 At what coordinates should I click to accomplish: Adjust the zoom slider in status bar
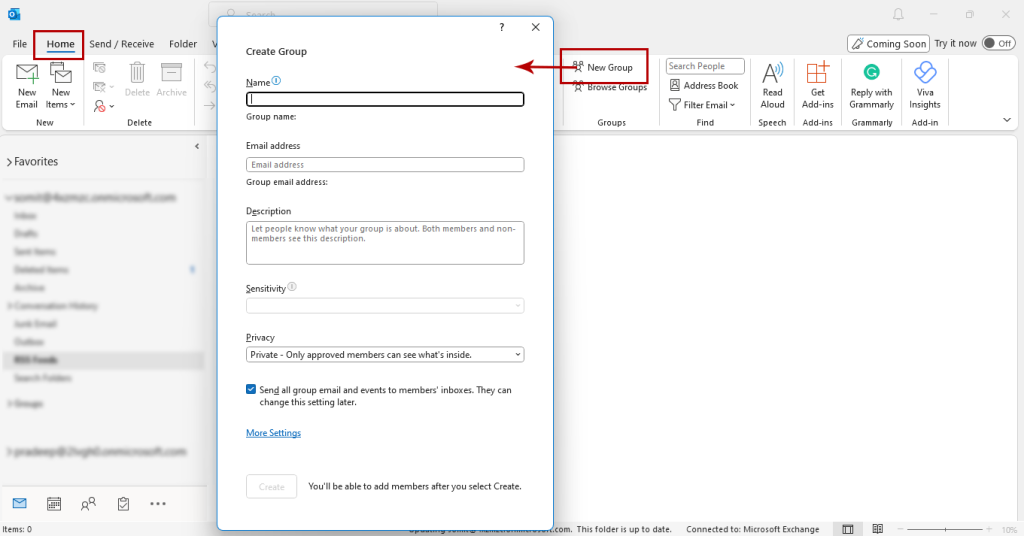[x=945, y=529]
